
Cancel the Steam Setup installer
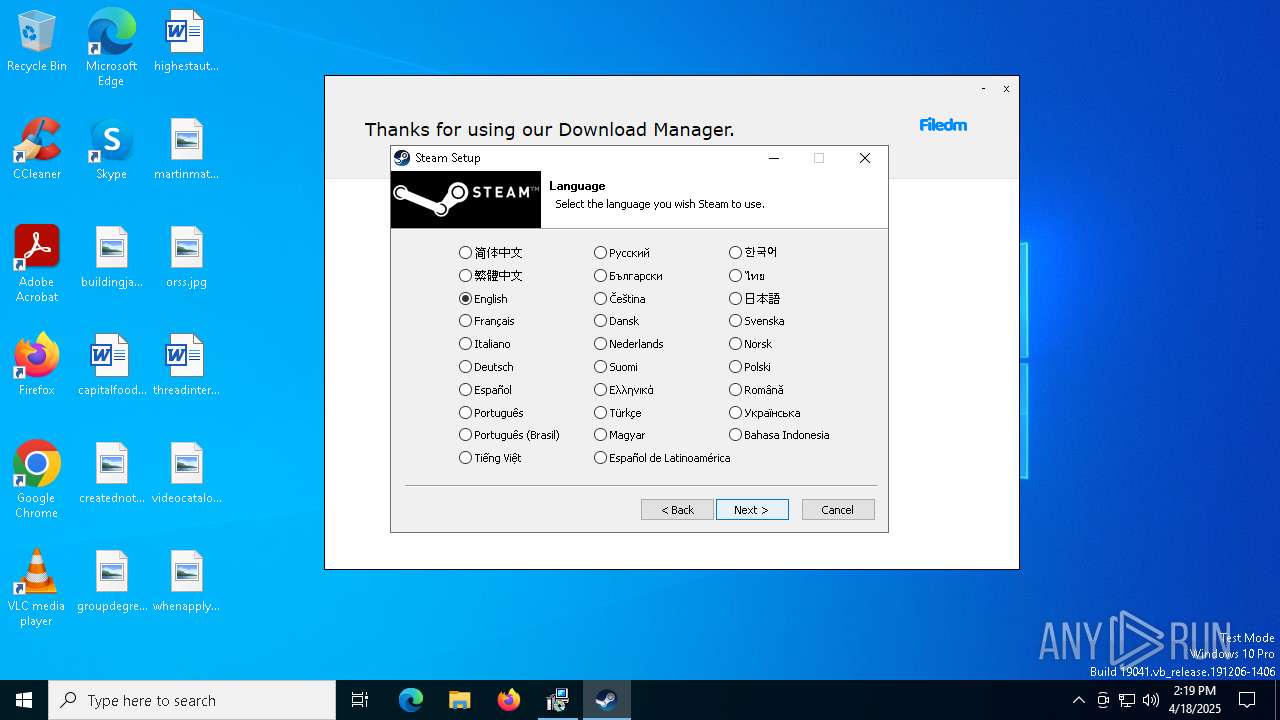pyautogui.click(x=838, y=510)
